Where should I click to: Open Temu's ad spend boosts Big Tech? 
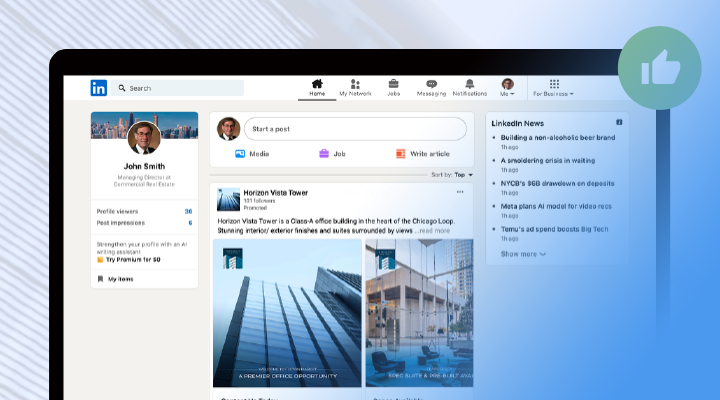coord(554,229)
